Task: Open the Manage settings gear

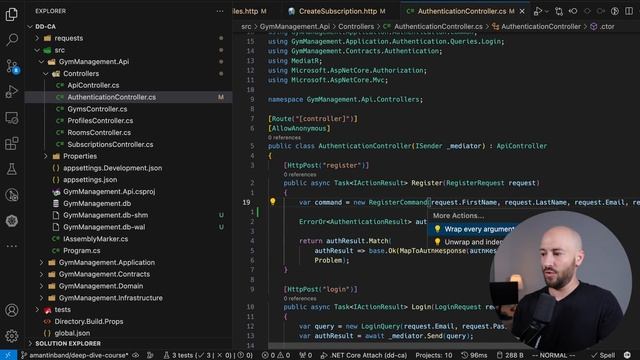Action: [x=11, y=336]
